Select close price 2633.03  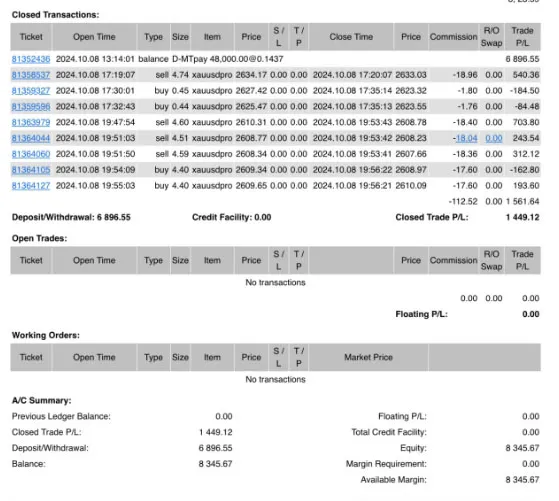pos(411,75)
